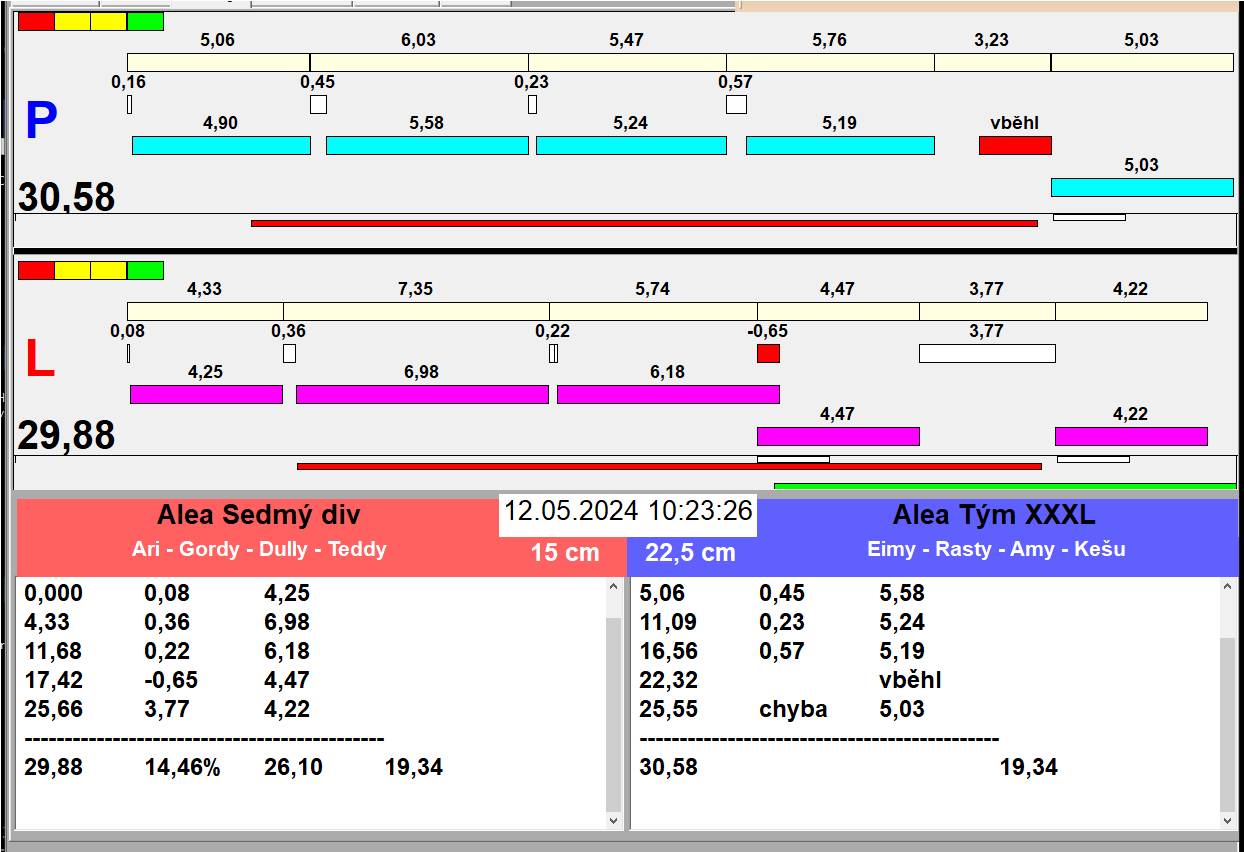Select the cyan 4,90 run bar
This screenshot has height=852, width=1244.
click(x=221, y=145)
